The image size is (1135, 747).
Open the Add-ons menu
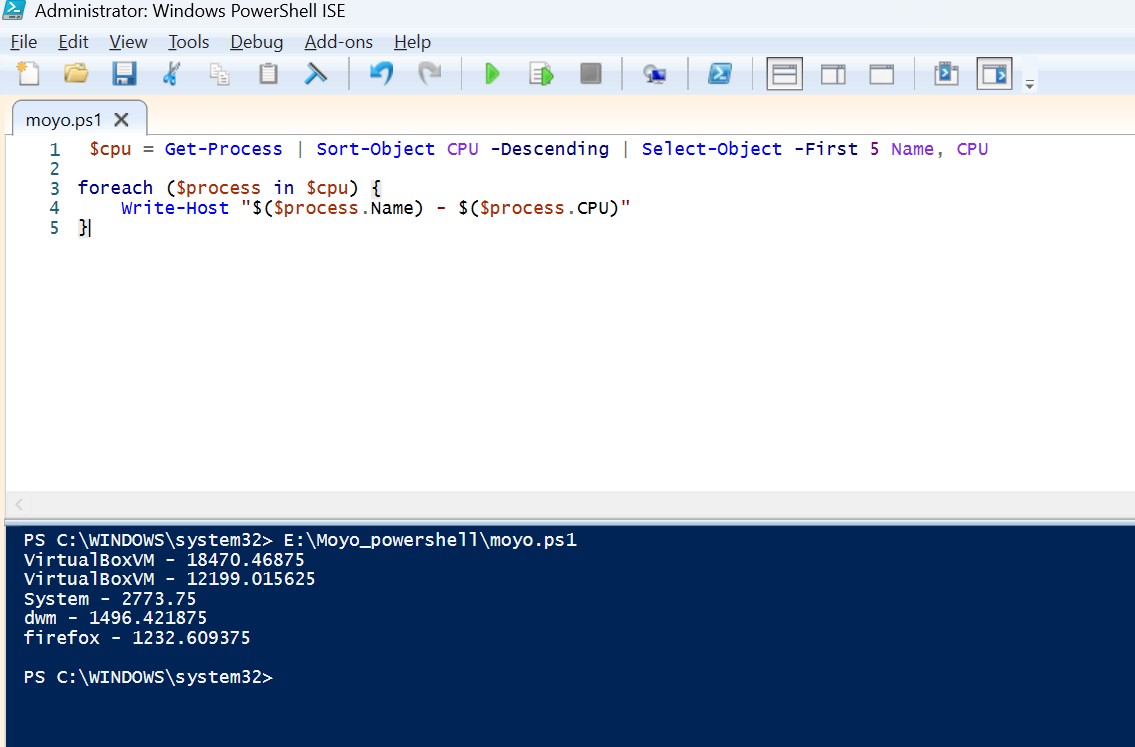click(x=338, y=42)
